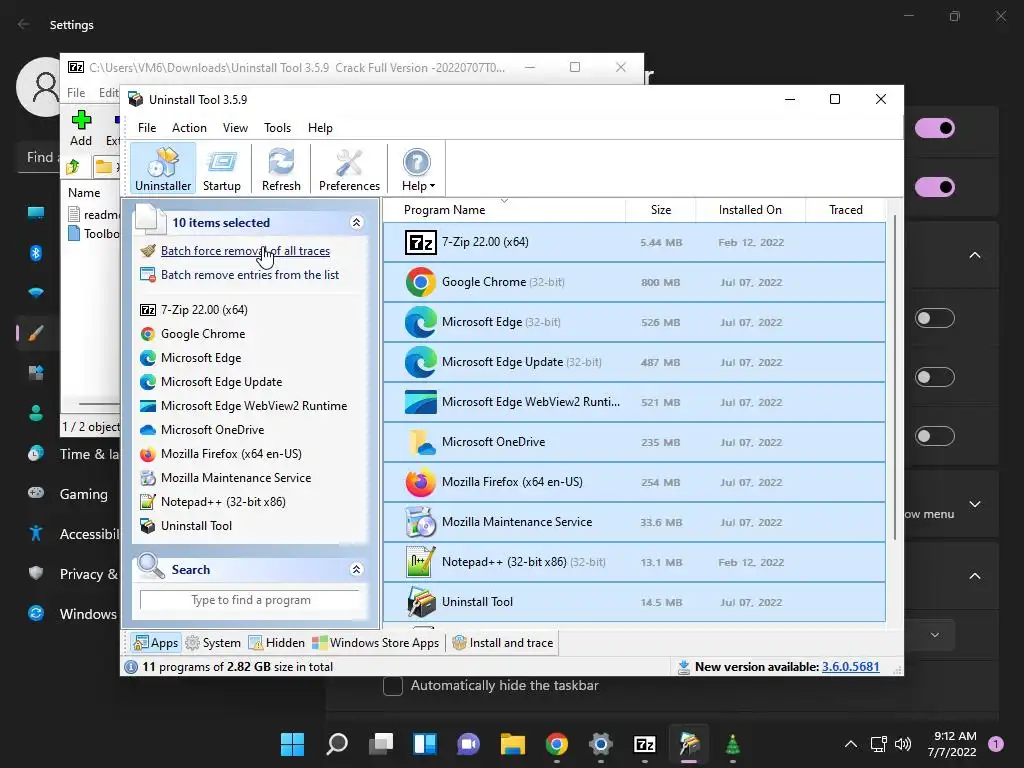1024x768 pixels.
Task: Enable the second off toggle in Settings
Action: click(x=935, y=377)
